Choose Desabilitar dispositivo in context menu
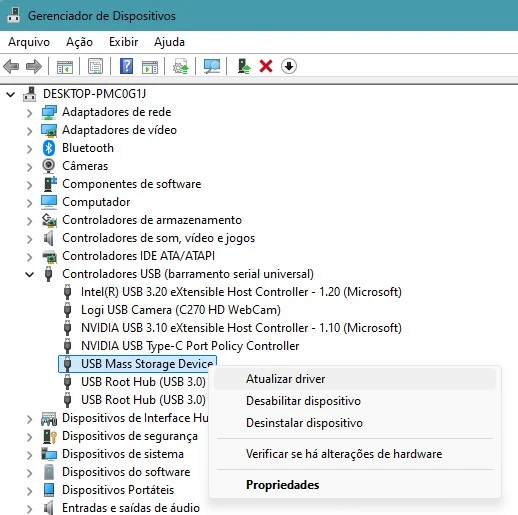This screenshot has height=515, width=518. [x=355, y=401]
